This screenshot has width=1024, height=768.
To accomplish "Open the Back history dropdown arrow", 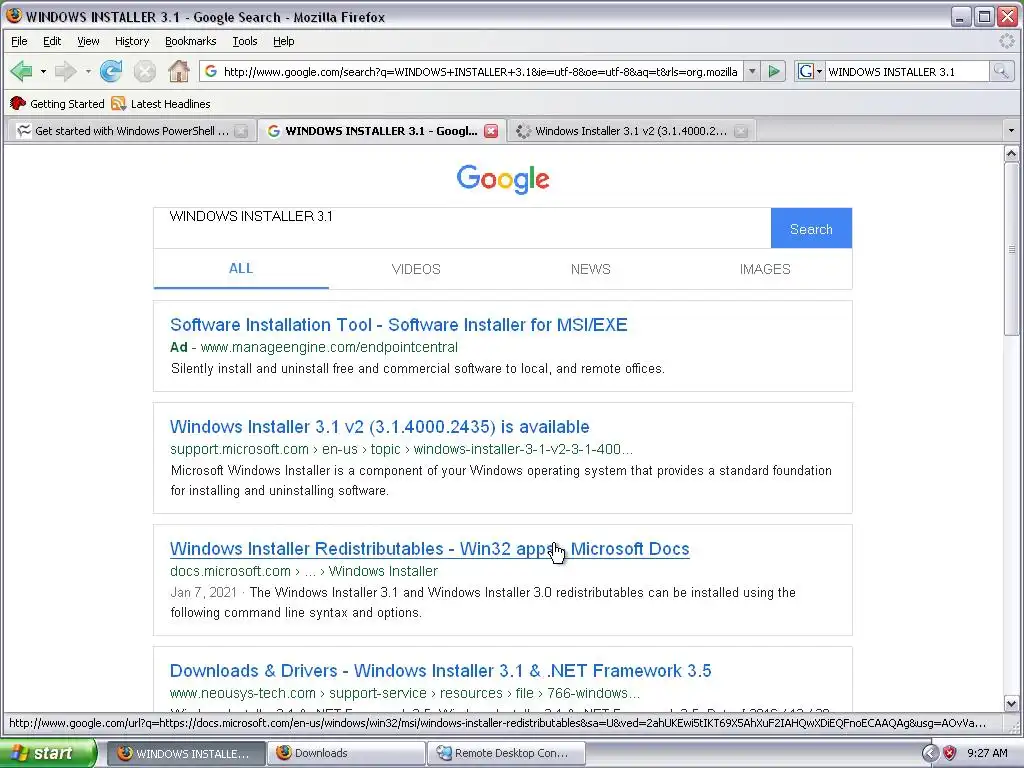I will click(43, 71).
